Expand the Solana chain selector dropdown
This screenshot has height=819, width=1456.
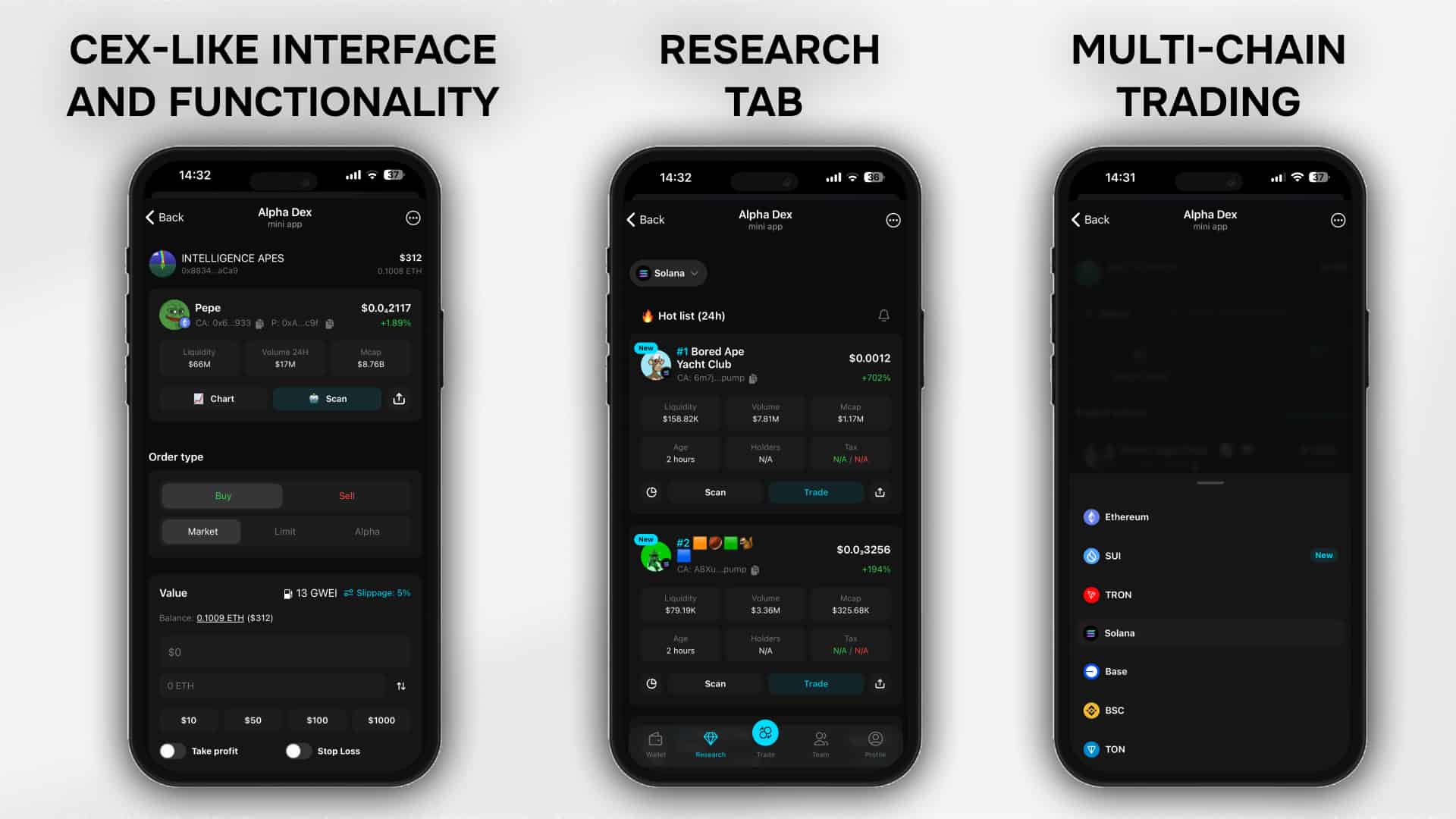coord(667,273)
